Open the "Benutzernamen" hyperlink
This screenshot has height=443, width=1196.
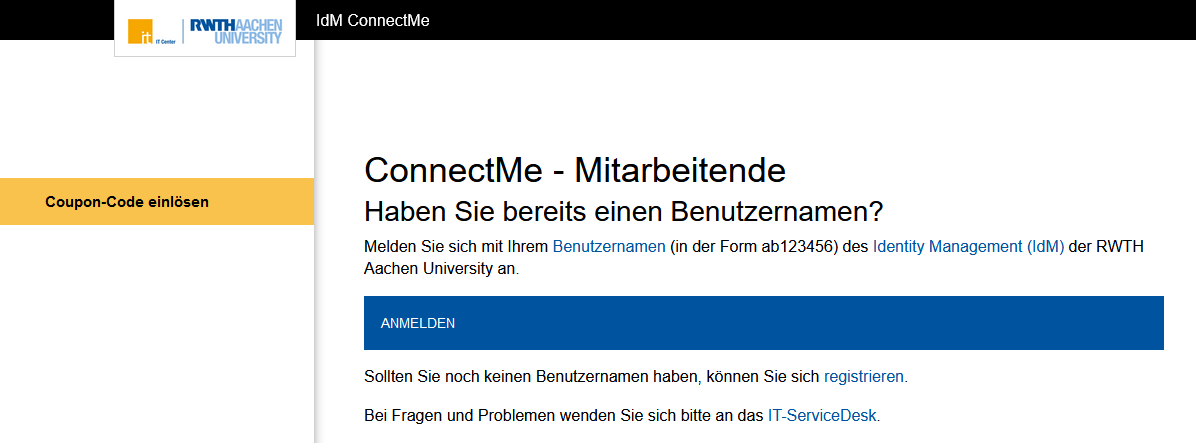(609, 246)
